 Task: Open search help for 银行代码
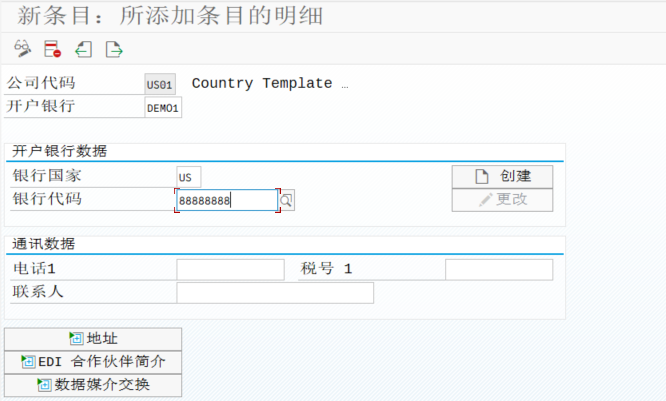287,200
